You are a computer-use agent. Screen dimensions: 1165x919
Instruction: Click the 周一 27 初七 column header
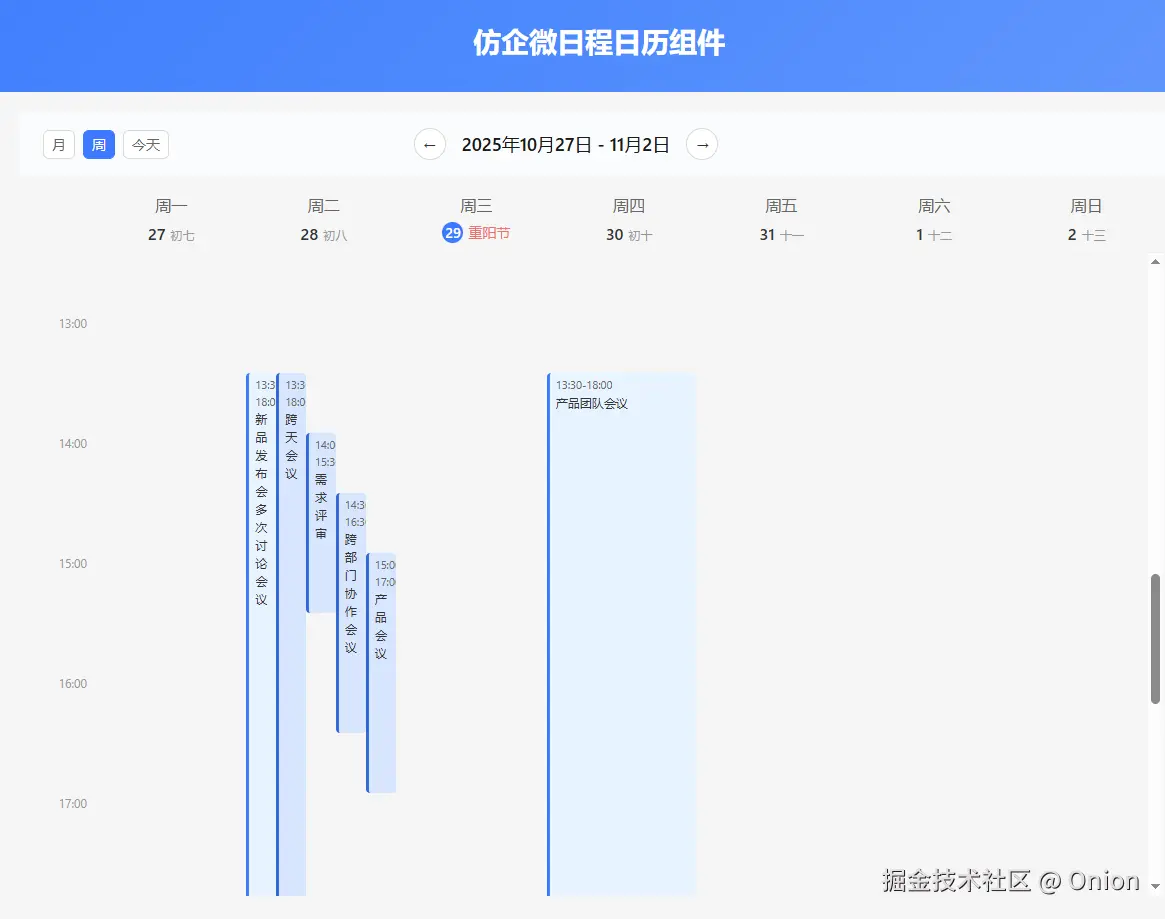(x=171, y=220)
